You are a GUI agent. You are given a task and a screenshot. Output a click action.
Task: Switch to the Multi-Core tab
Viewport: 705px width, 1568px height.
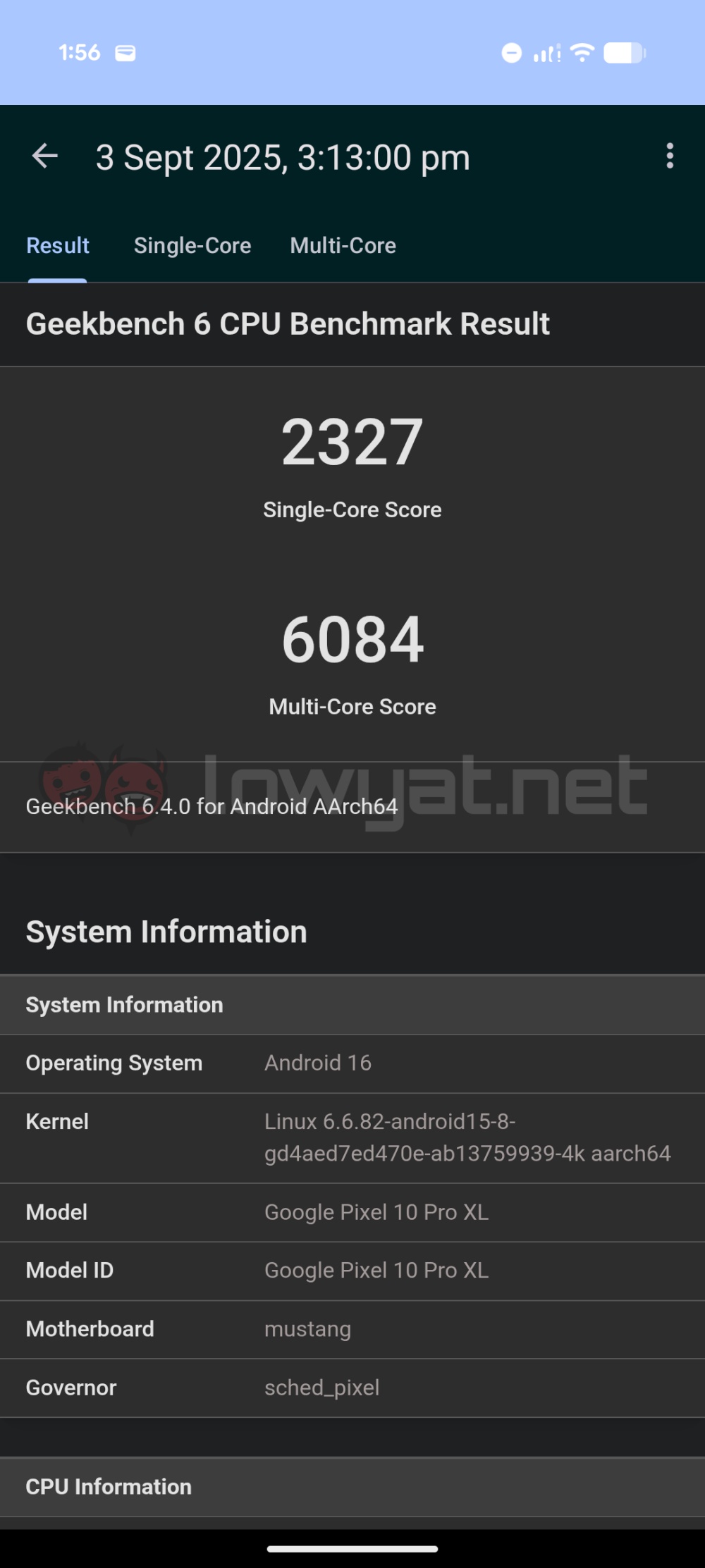[343, 245]
